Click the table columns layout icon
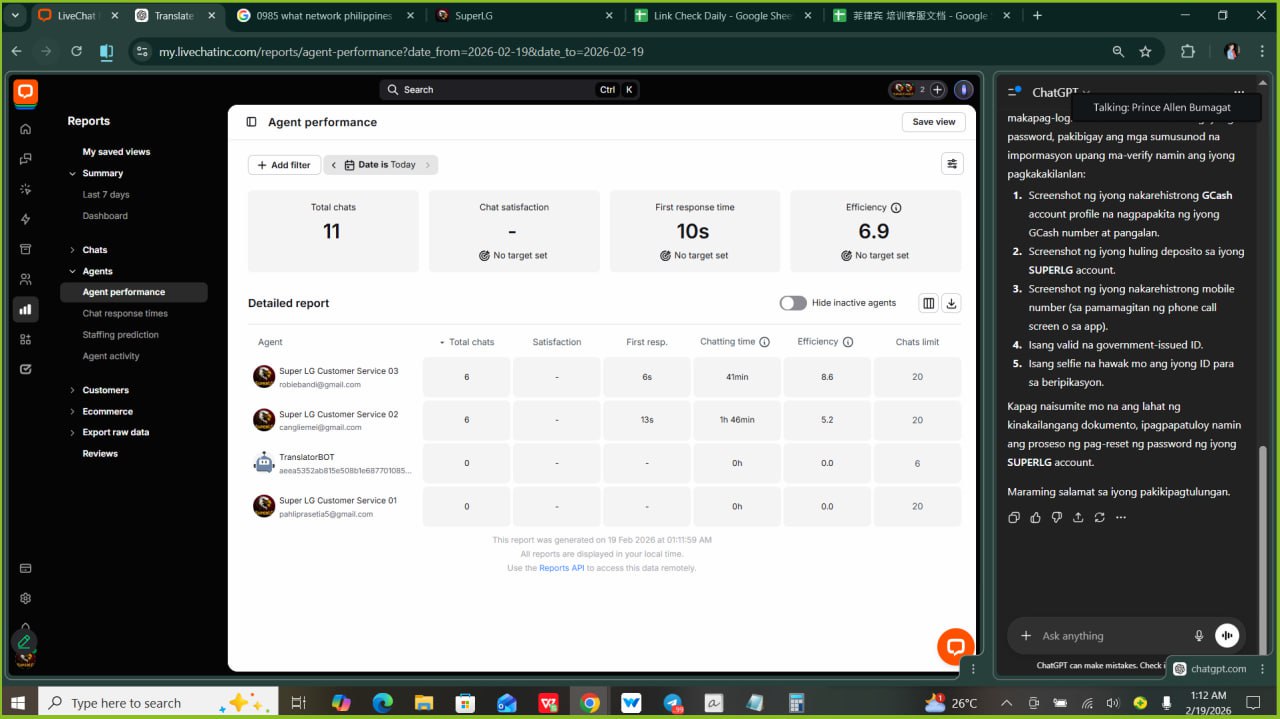Image resolution: width=1280 pixels, height=719 pixels. [x=929, y=303]
